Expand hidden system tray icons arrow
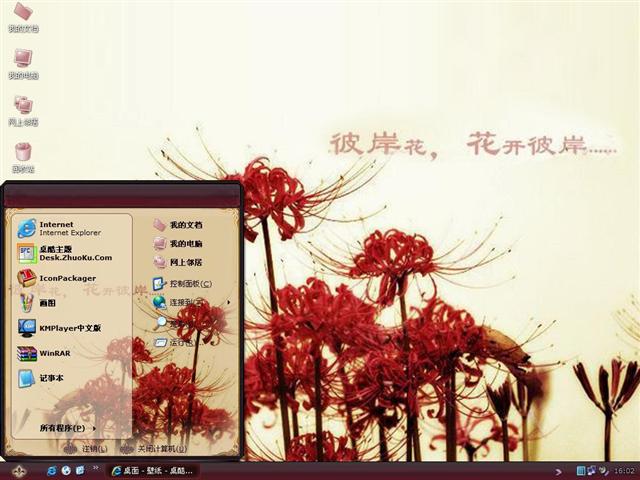 [x=558, y=472]
